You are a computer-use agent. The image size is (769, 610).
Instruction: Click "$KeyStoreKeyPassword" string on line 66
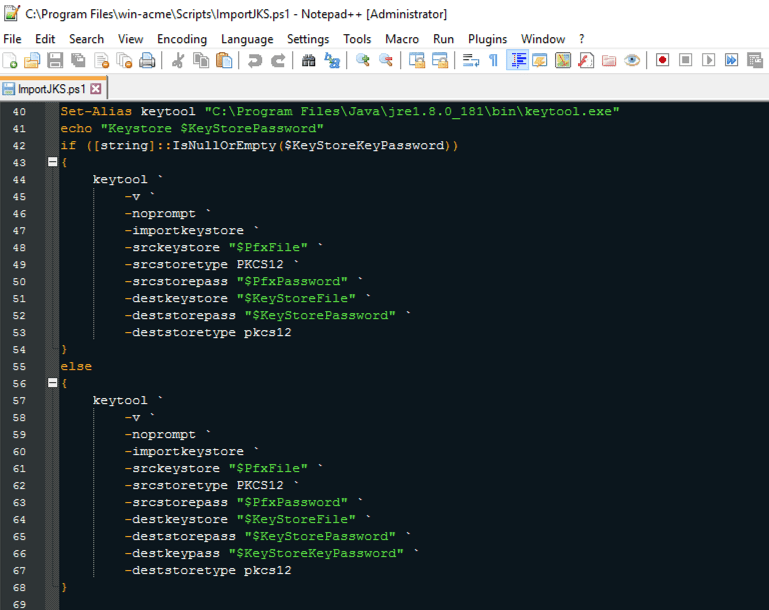(x=316, y=553)
